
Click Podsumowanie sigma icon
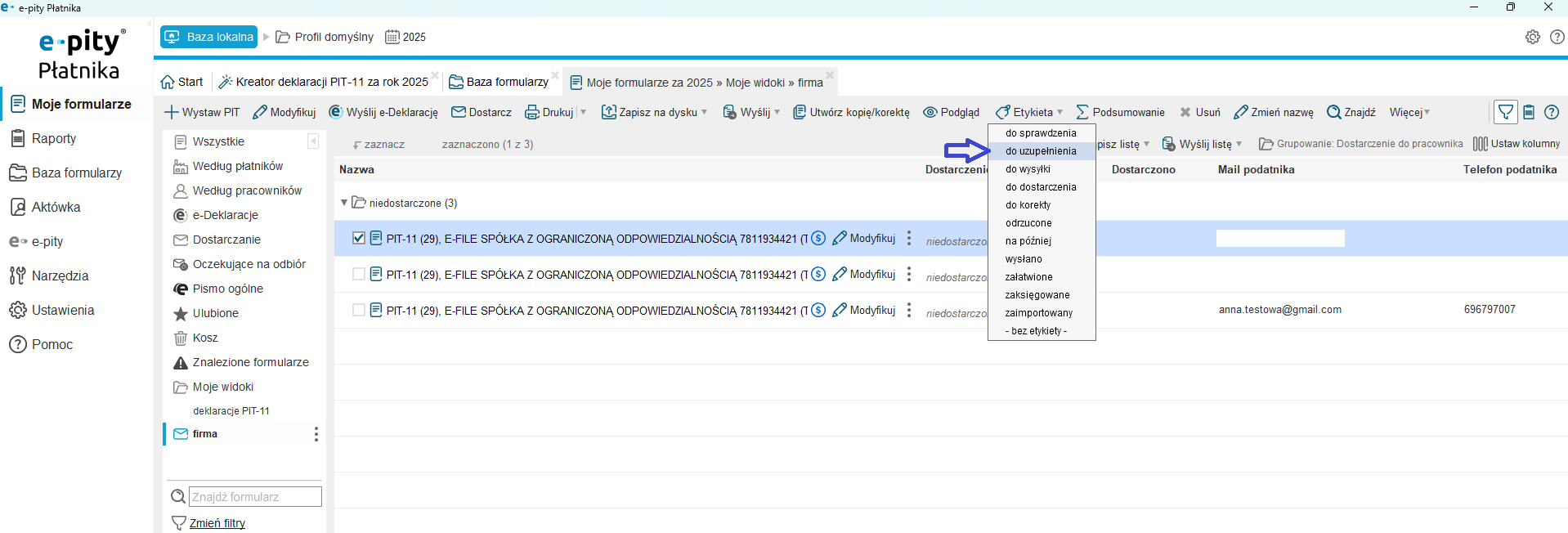click(x=1082, y=113)
